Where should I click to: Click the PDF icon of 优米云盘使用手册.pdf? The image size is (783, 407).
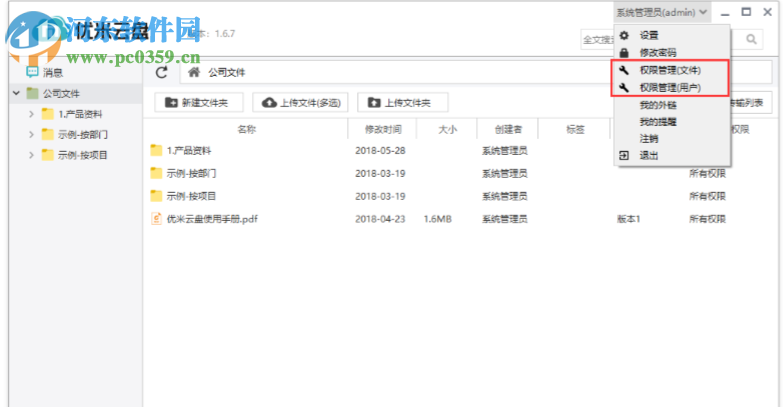tap(156, 219)
